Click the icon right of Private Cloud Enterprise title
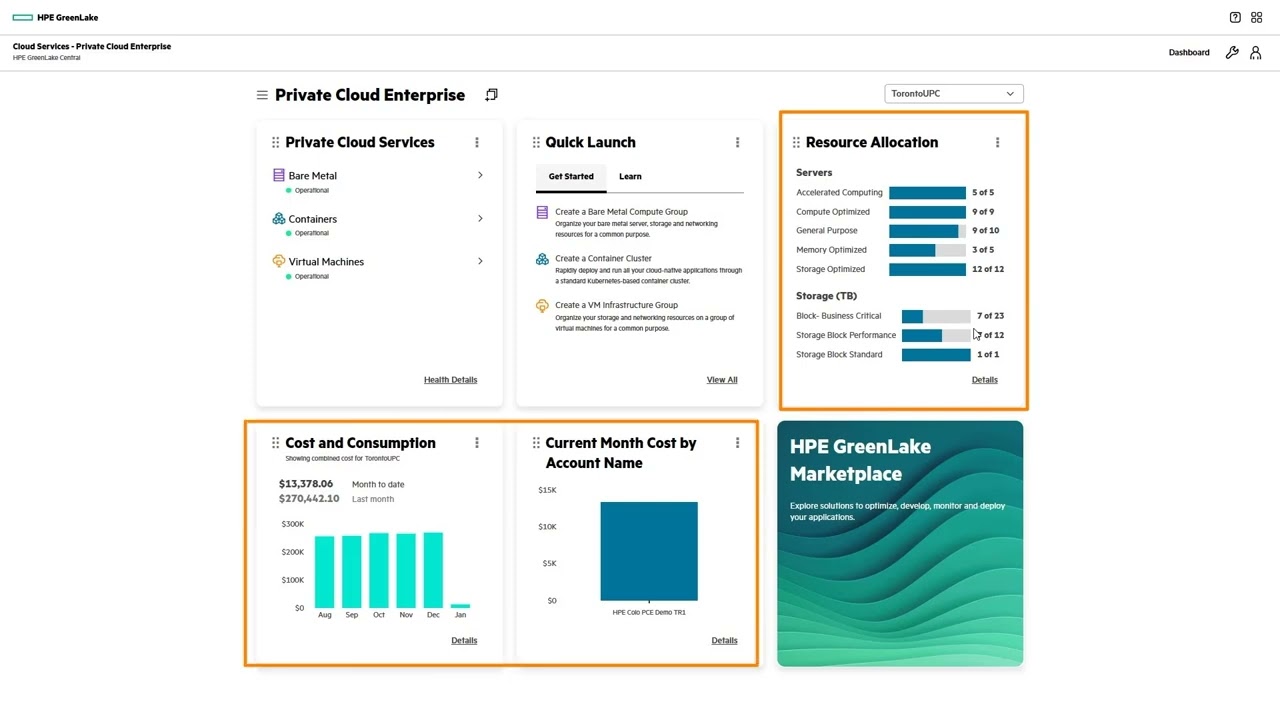Viewport: 1280px width, 720px height. tap(491, 95)
